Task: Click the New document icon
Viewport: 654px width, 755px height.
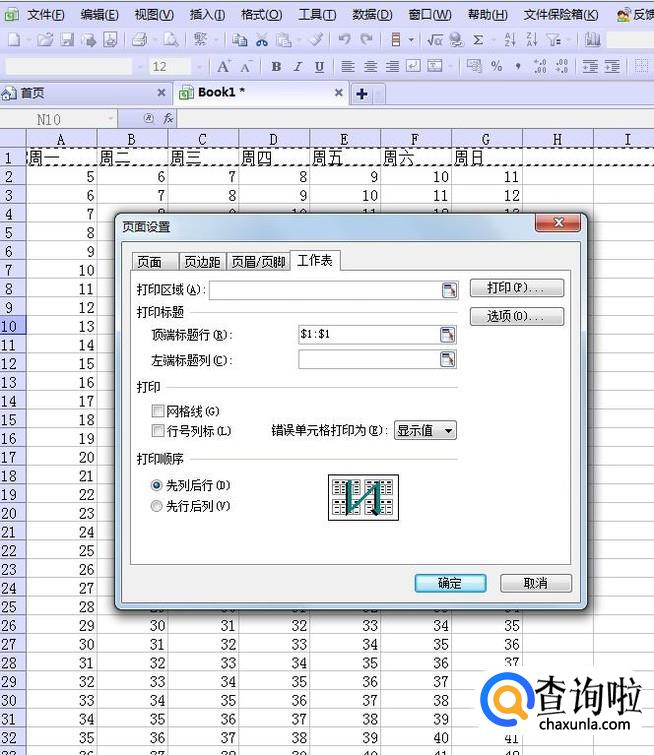Action: pyautogui.click(x=14, y=39)
